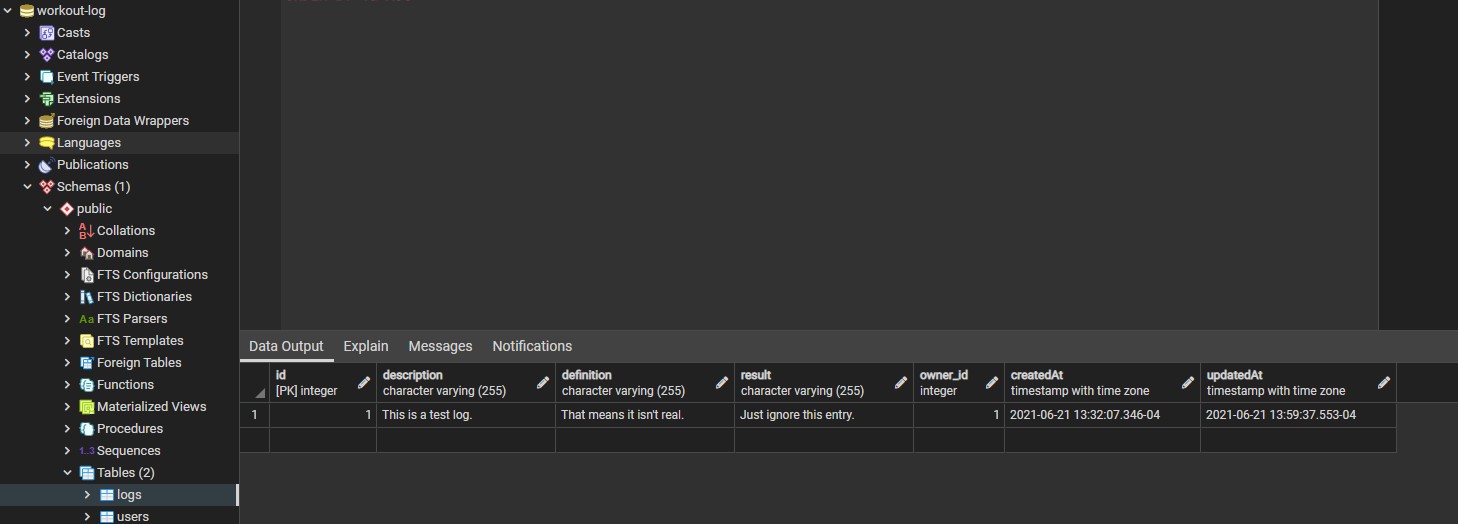Screen dimensions: 1458x524
Task: Select the Publications tree item label
Action: pos(93,165)
